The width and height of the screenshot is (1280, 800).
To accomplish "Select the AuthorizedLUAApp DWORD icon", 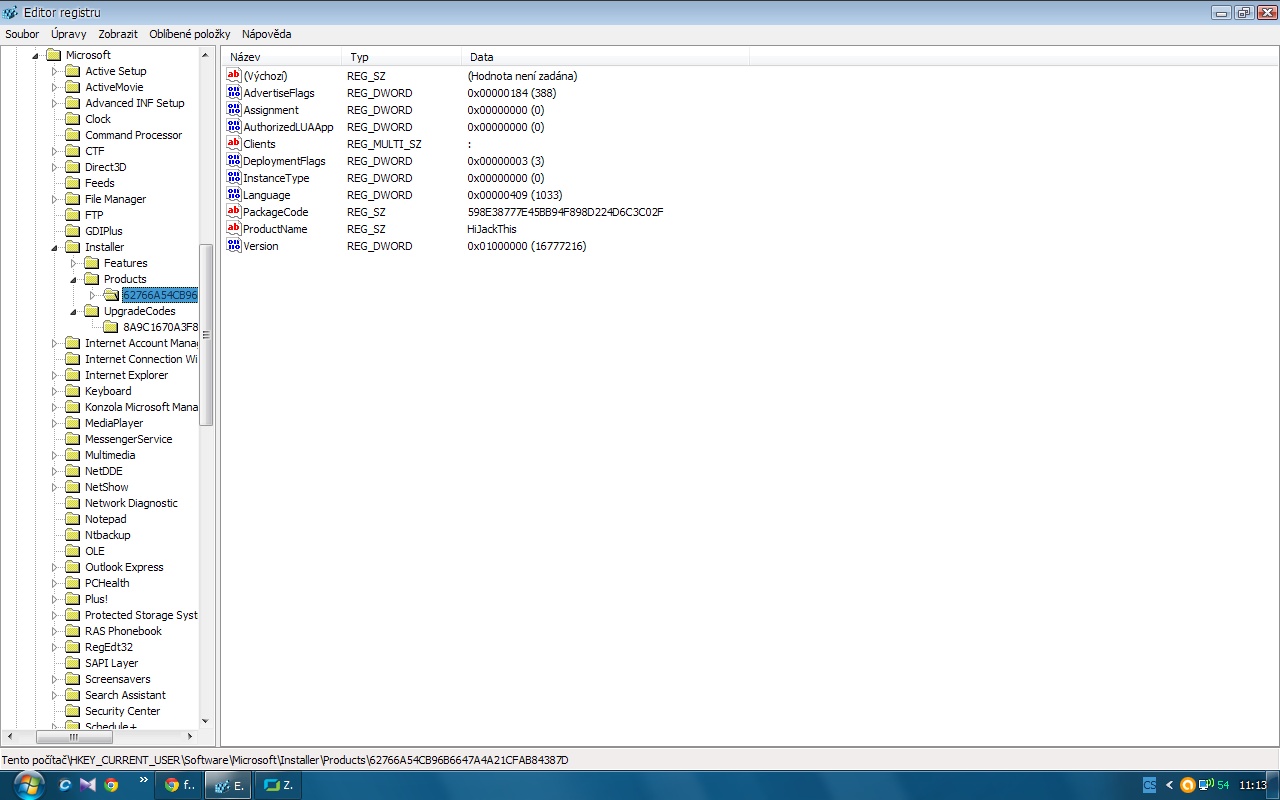I will coord(234,126).
